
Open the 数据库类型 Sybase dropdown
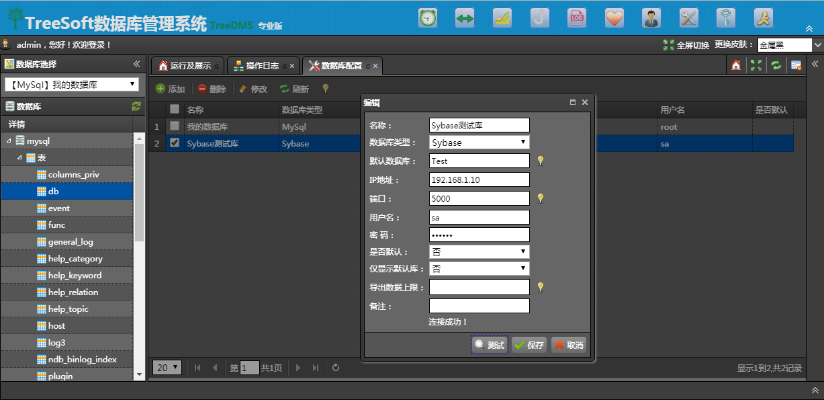point(478,142)
